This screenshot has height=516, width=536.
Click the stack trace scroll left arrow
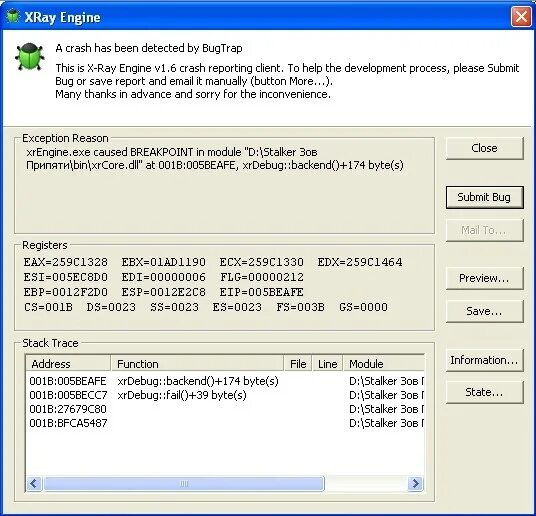coord(34,484)
